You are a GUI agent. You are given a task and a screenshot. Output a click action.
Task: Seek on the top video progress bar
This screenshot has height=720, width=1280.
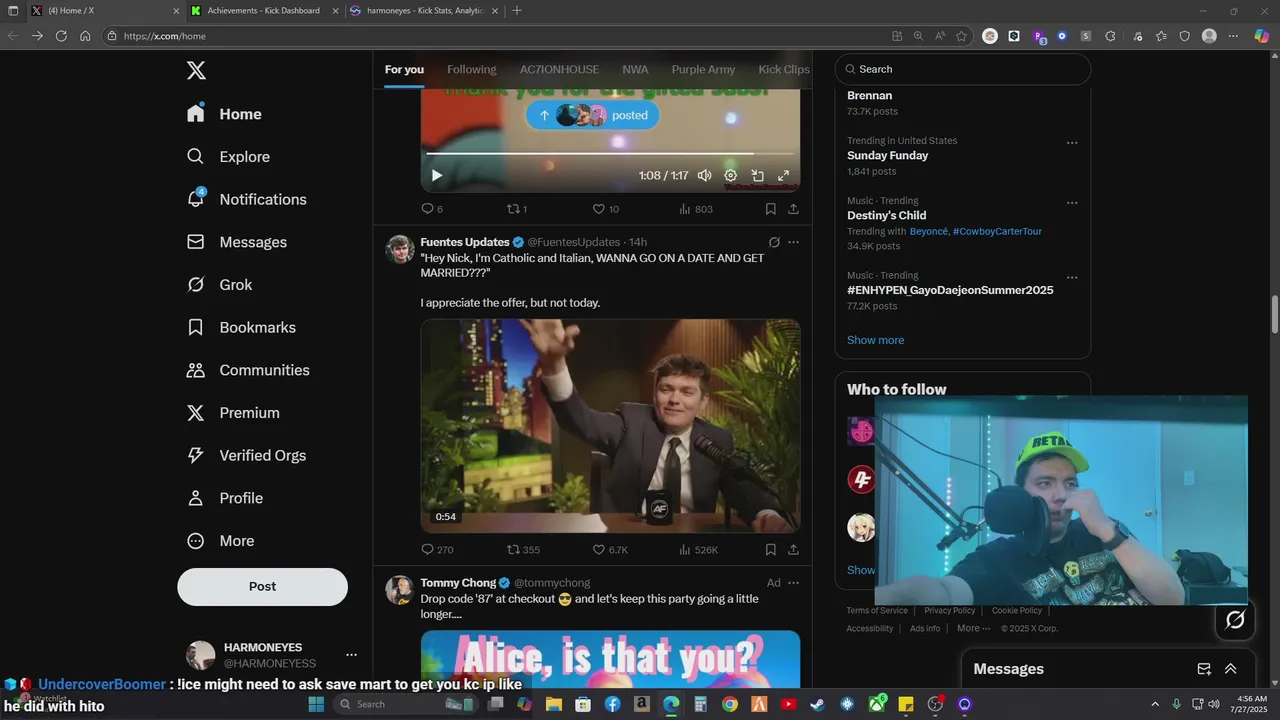pyautogui.click(x=610, y=153)
